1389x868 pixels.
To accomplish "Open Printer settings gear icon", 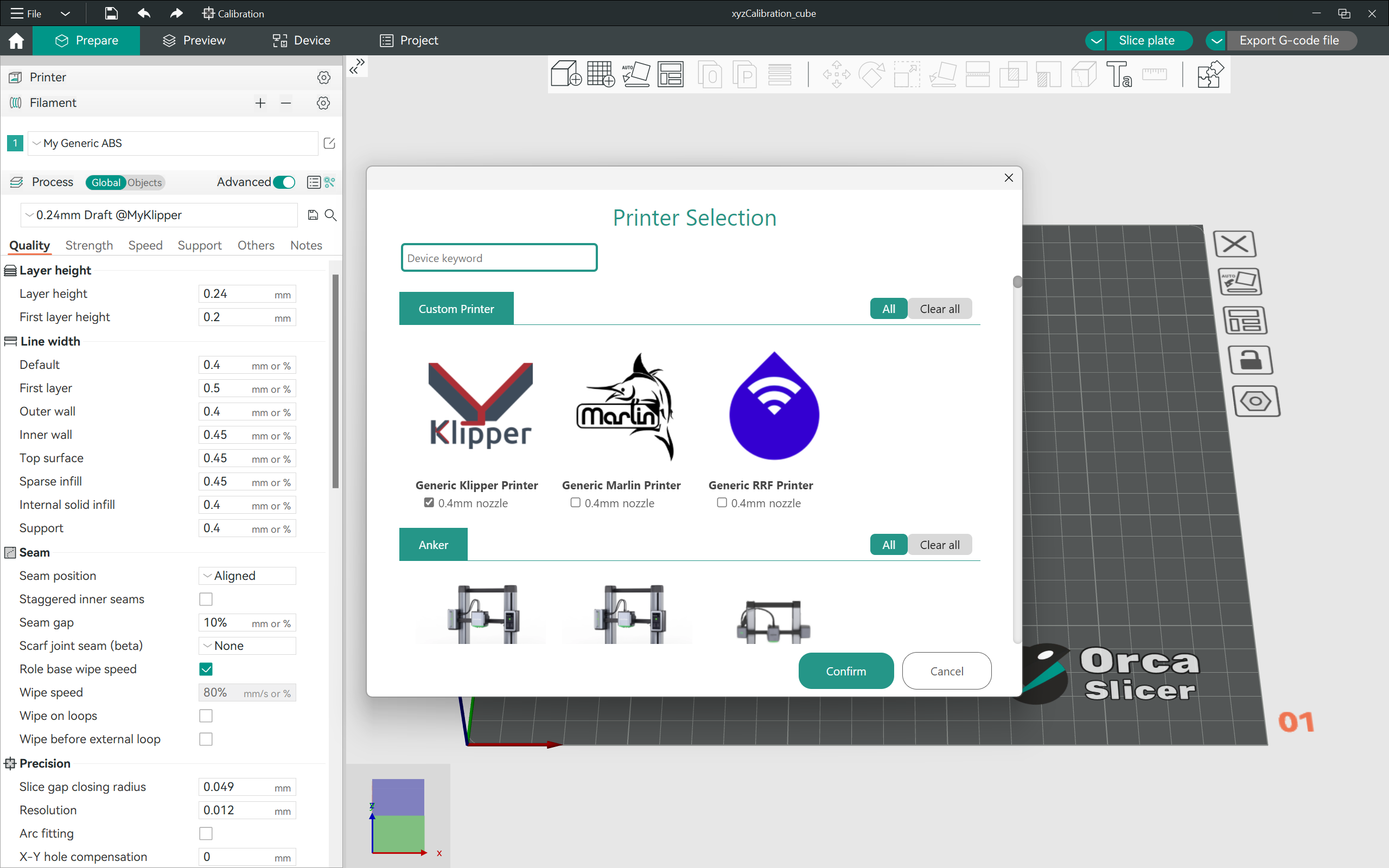I will click(x=324, y=77).
